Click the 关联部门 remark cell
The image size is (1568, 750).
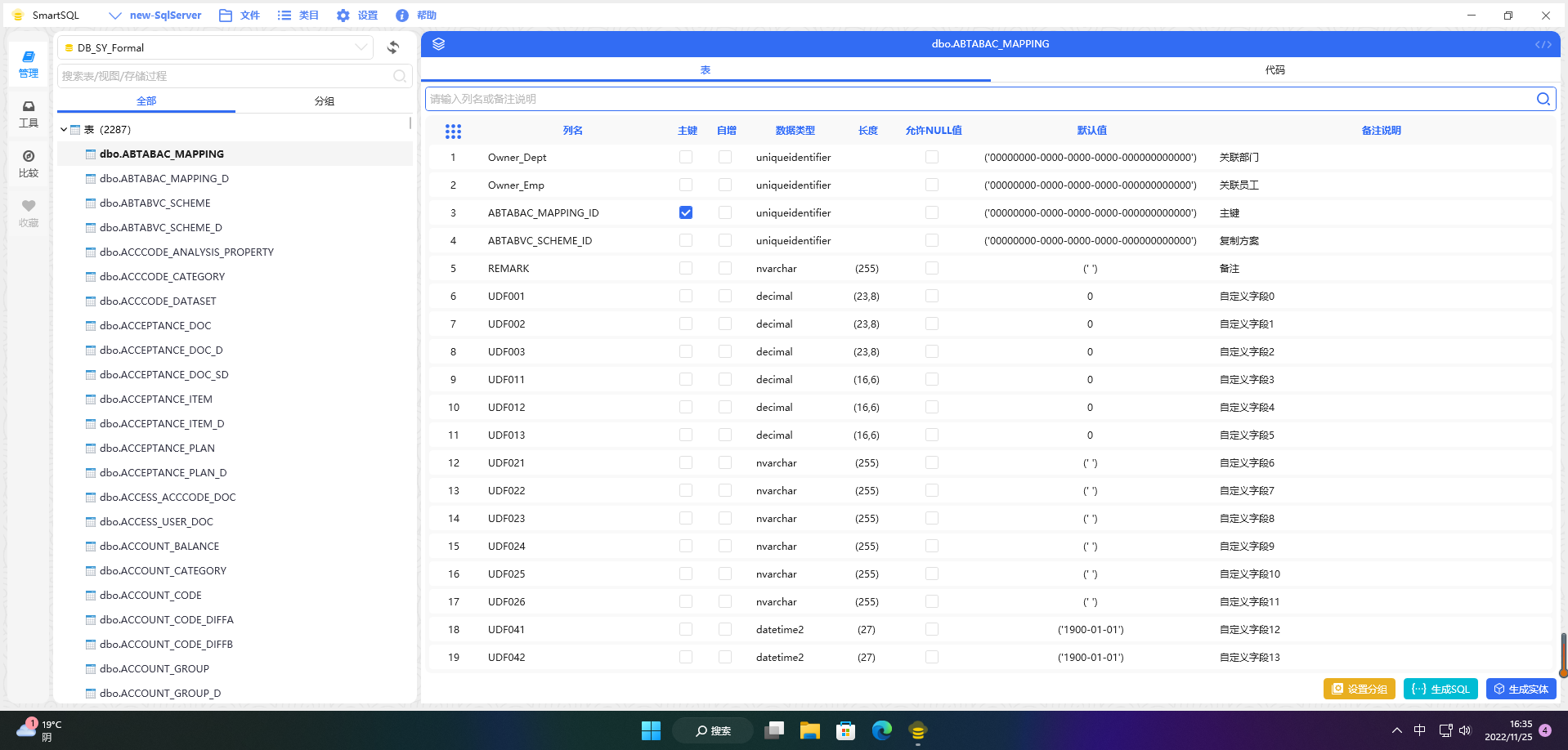1239,158
